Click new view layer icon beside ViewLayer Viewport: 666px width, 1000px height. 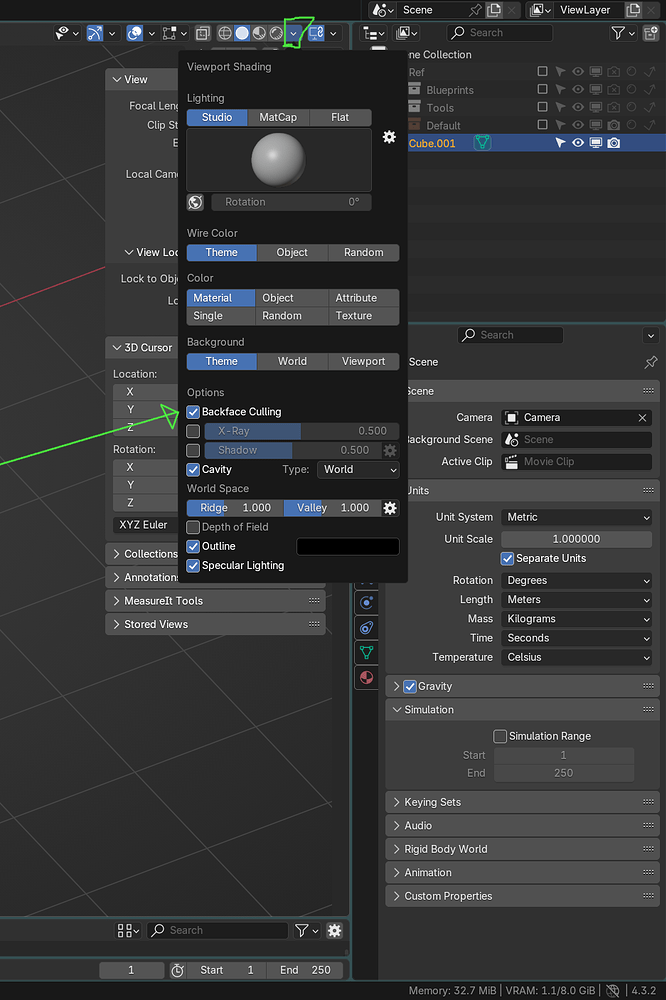633,10
